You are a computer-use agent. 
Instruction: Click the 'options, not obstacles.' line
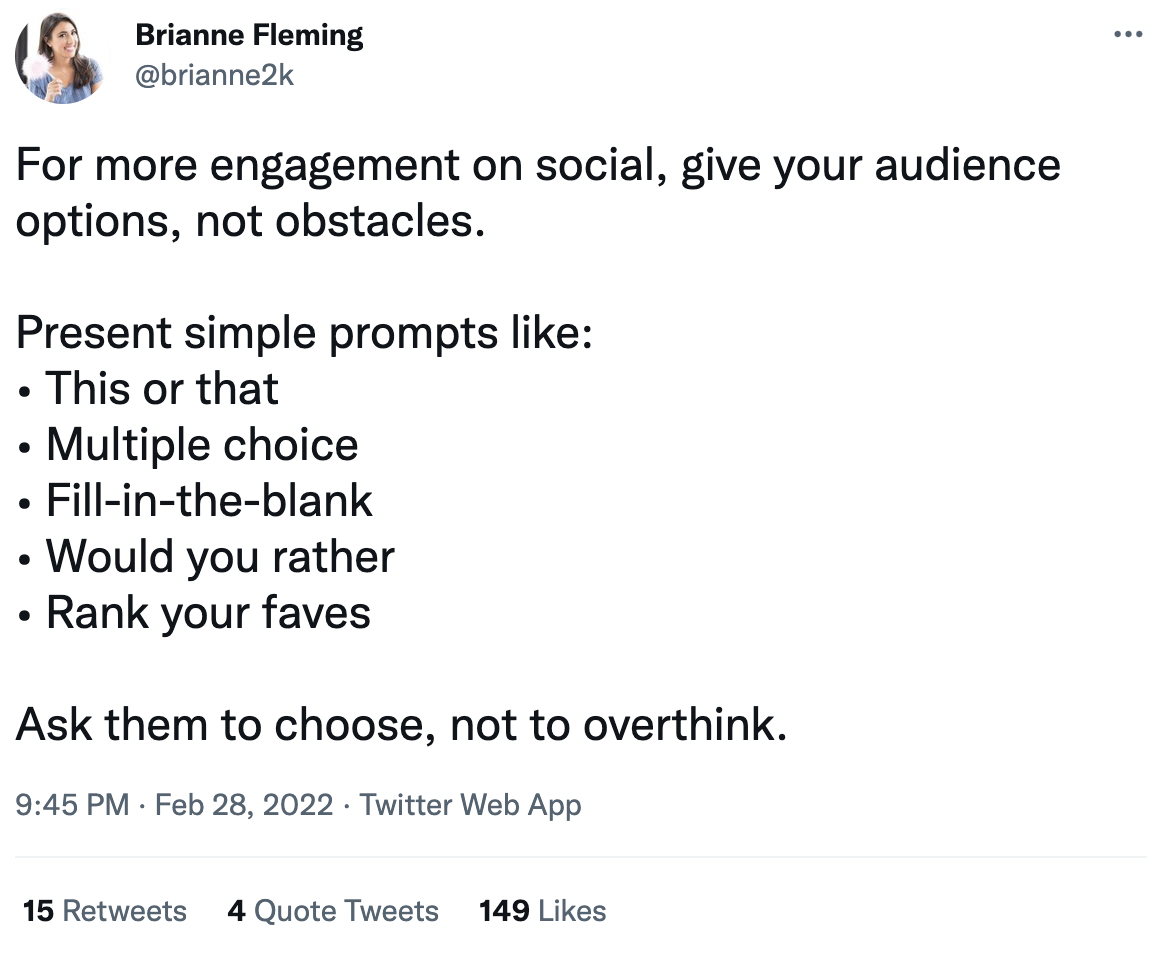pos(250,221)
